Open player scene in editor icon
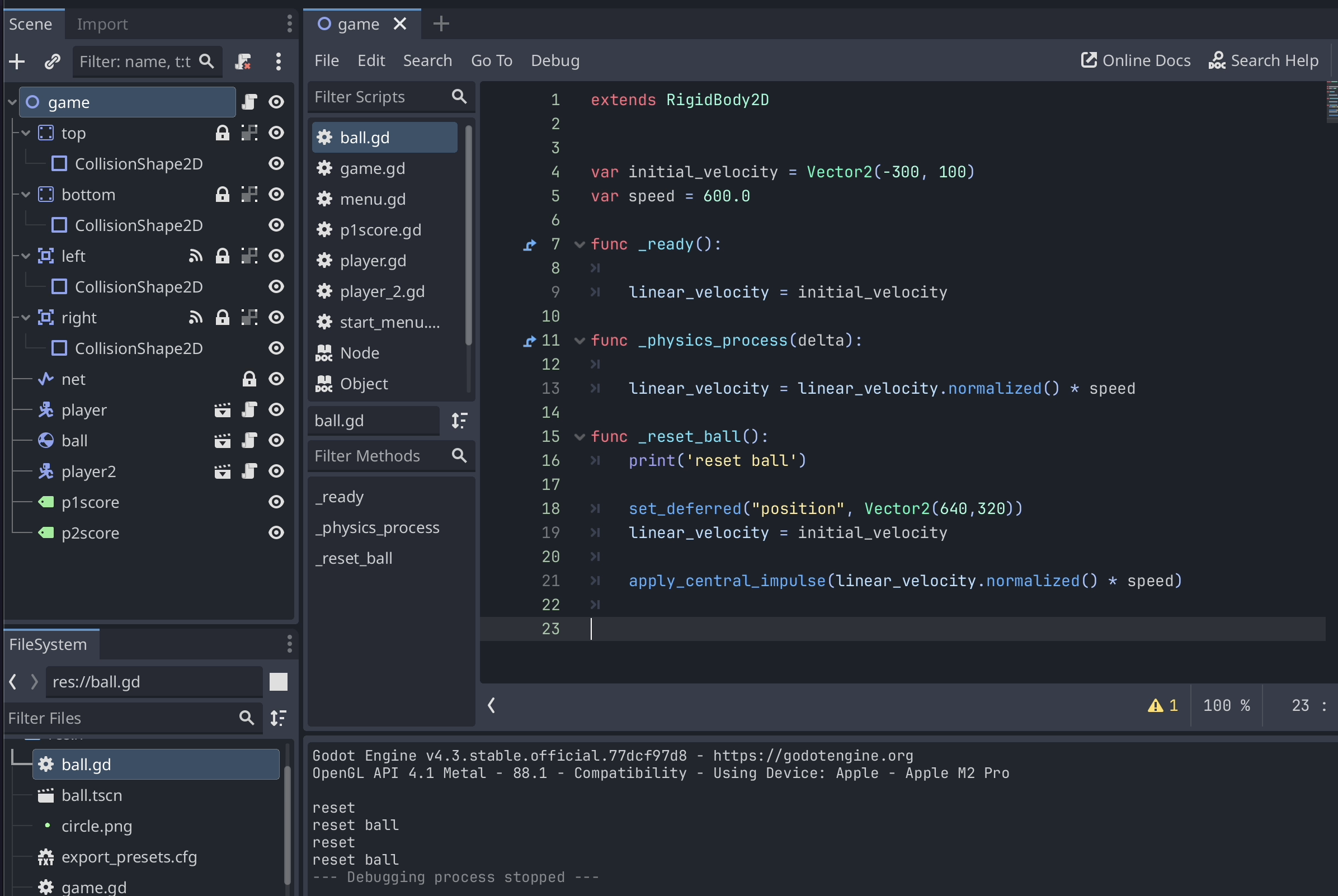This screenshot has height=896, width=1338. [x=222, y=411]
